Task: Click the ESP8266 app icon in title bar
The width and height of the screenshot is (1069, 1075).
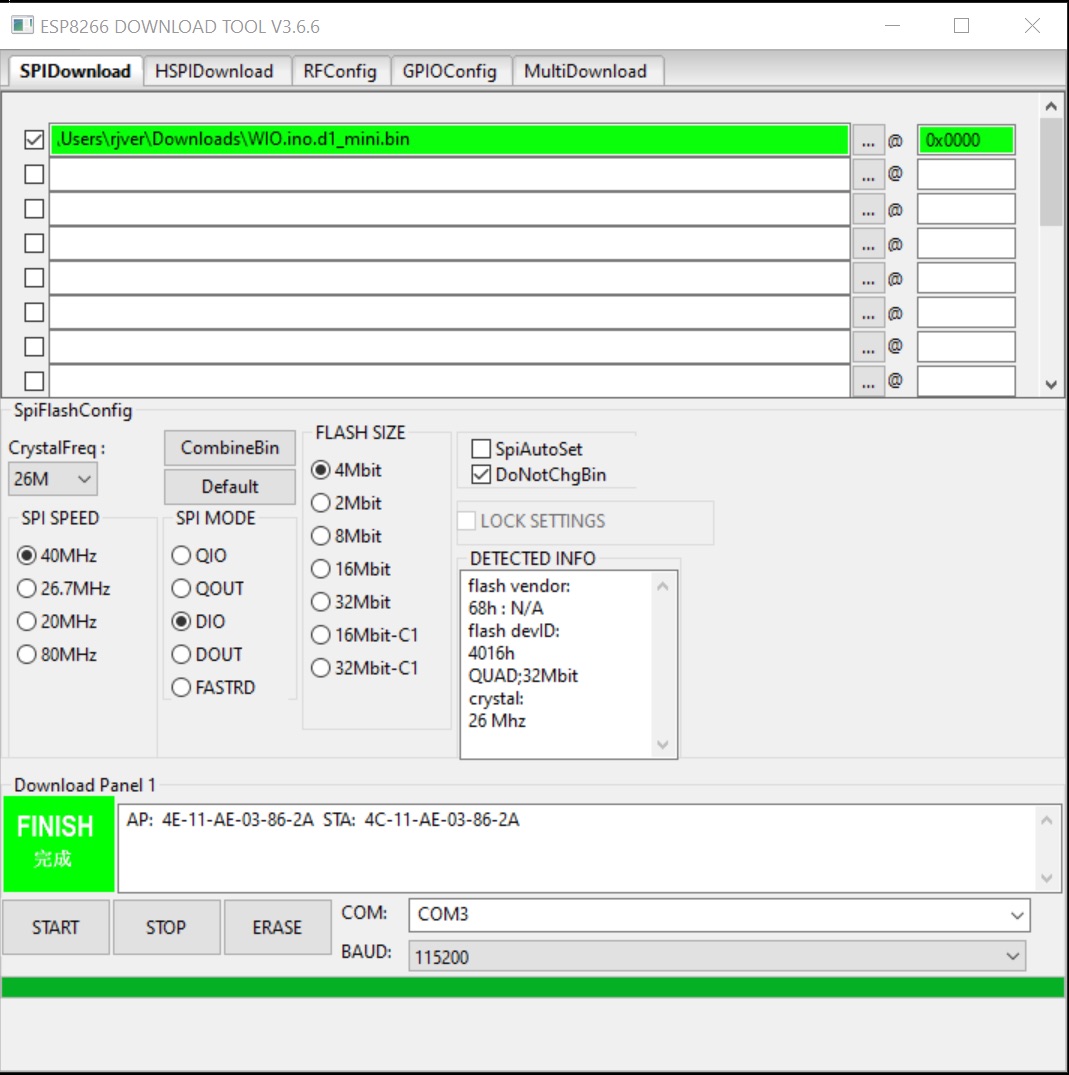Action: (22, 26)
